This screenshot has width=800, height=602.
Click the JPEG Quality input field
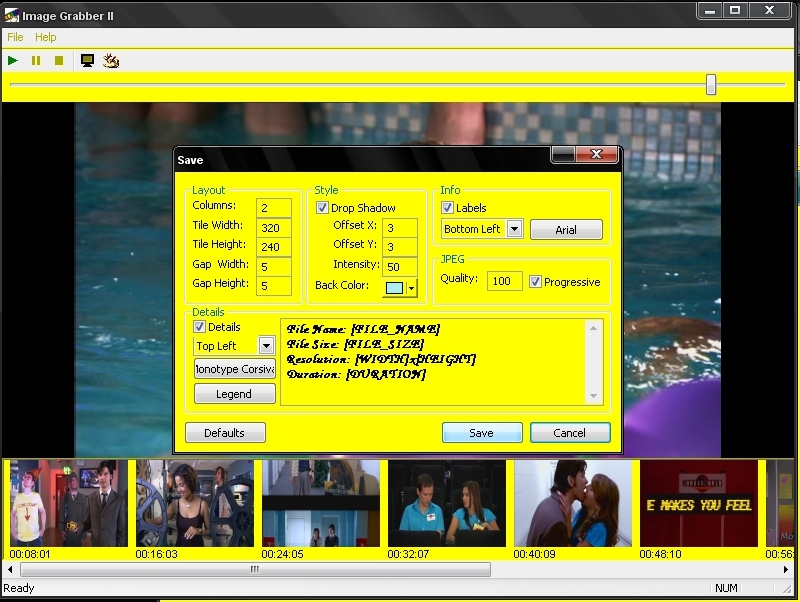(x=505, y=281)
